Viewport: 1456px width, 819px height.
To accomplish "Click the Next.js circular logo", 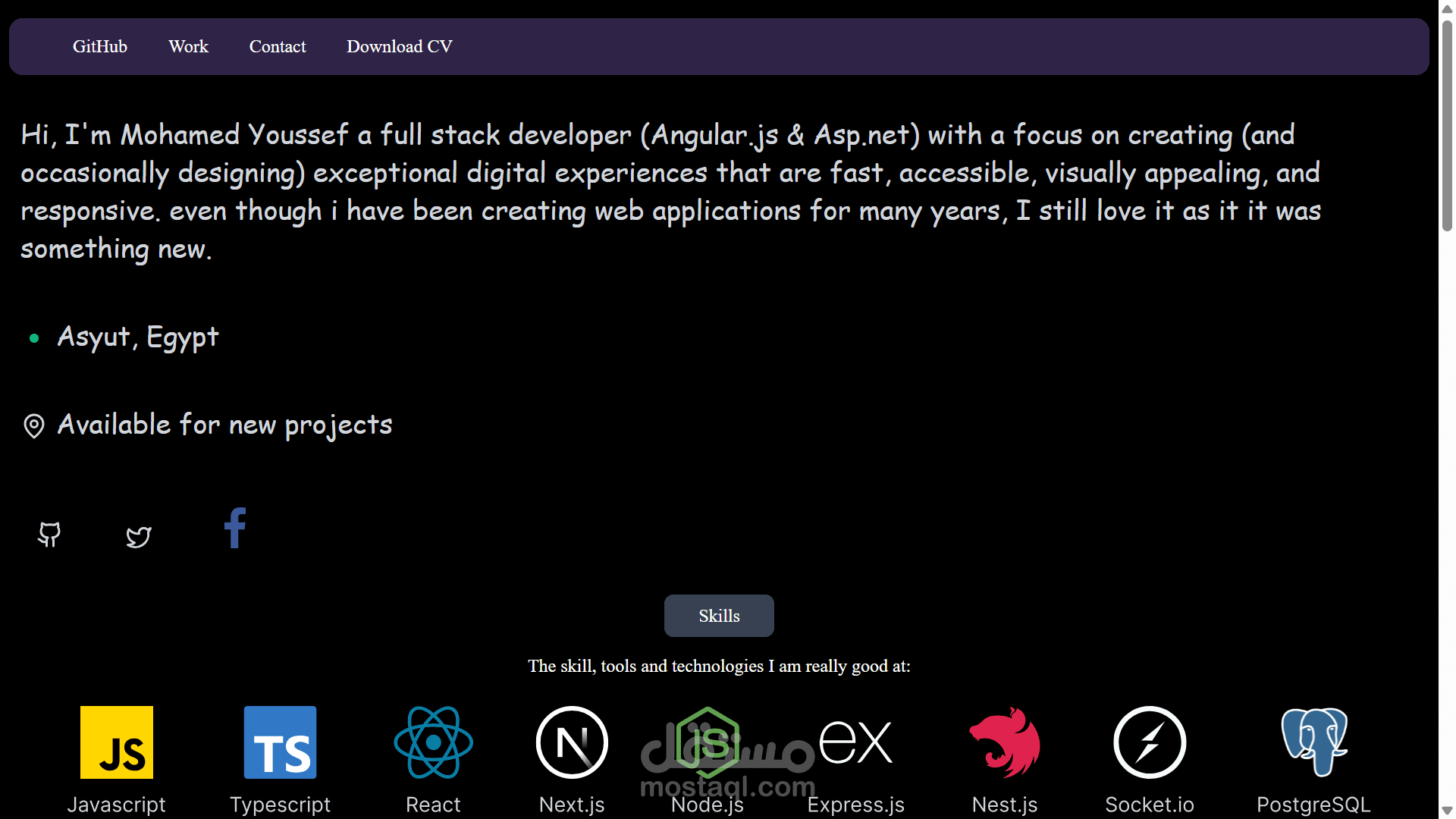I will click(x=572, y=742).
